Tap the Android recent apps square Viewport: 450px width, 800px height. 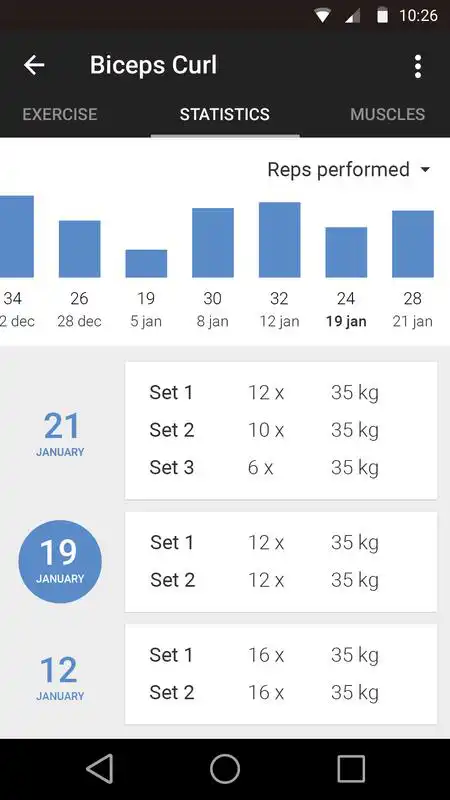(351, 768)
